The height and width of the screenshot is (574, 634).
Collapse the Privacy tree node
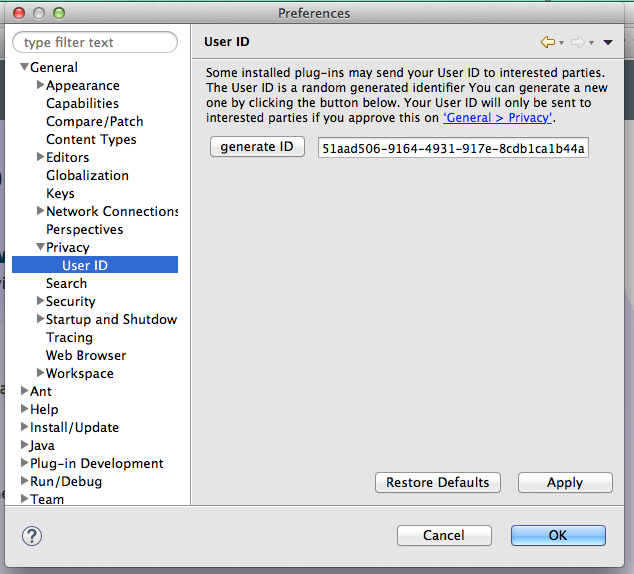[x=40, y=247]
